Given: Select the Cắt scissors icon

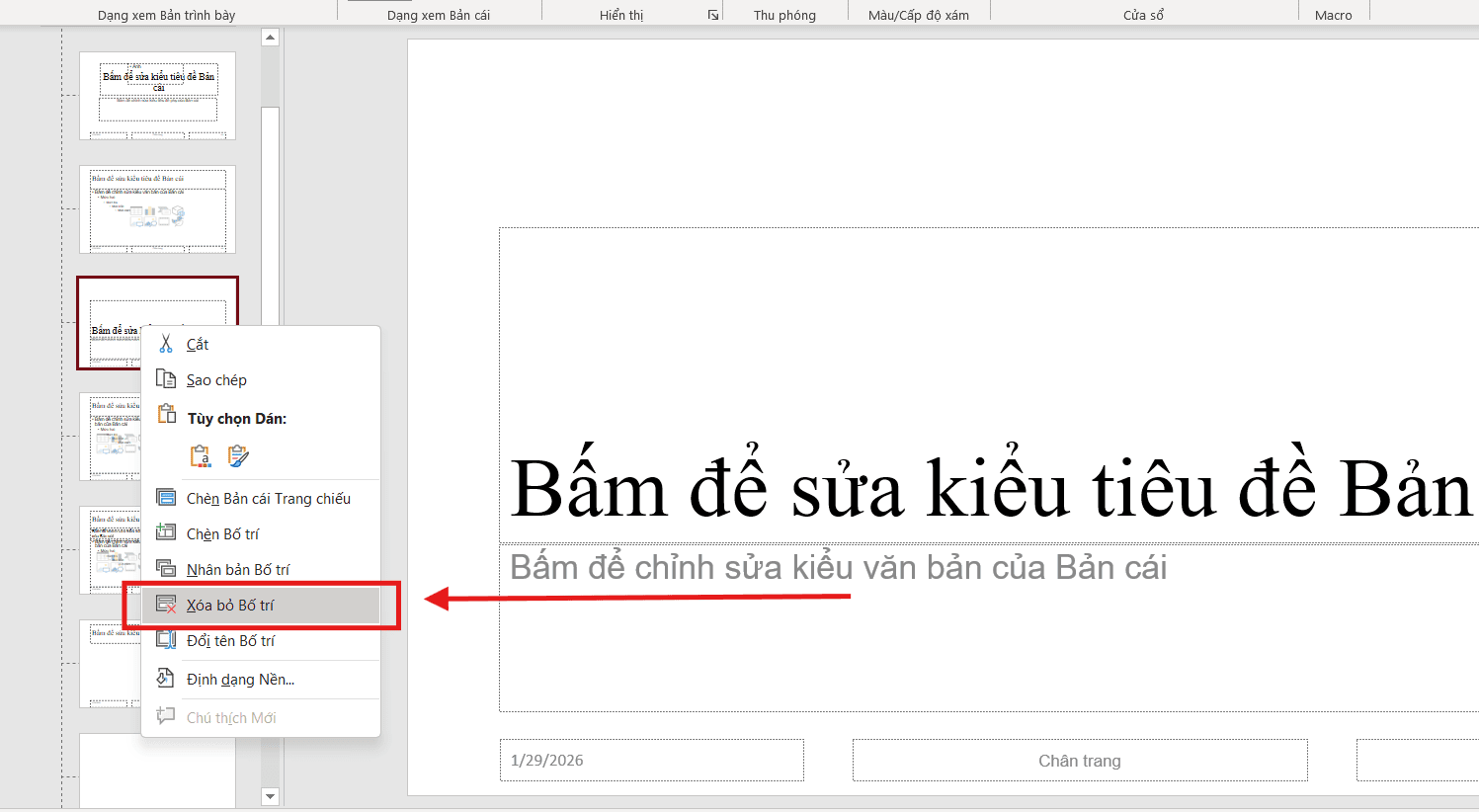Looking at the screenshot, I should [x=166, y=344].
